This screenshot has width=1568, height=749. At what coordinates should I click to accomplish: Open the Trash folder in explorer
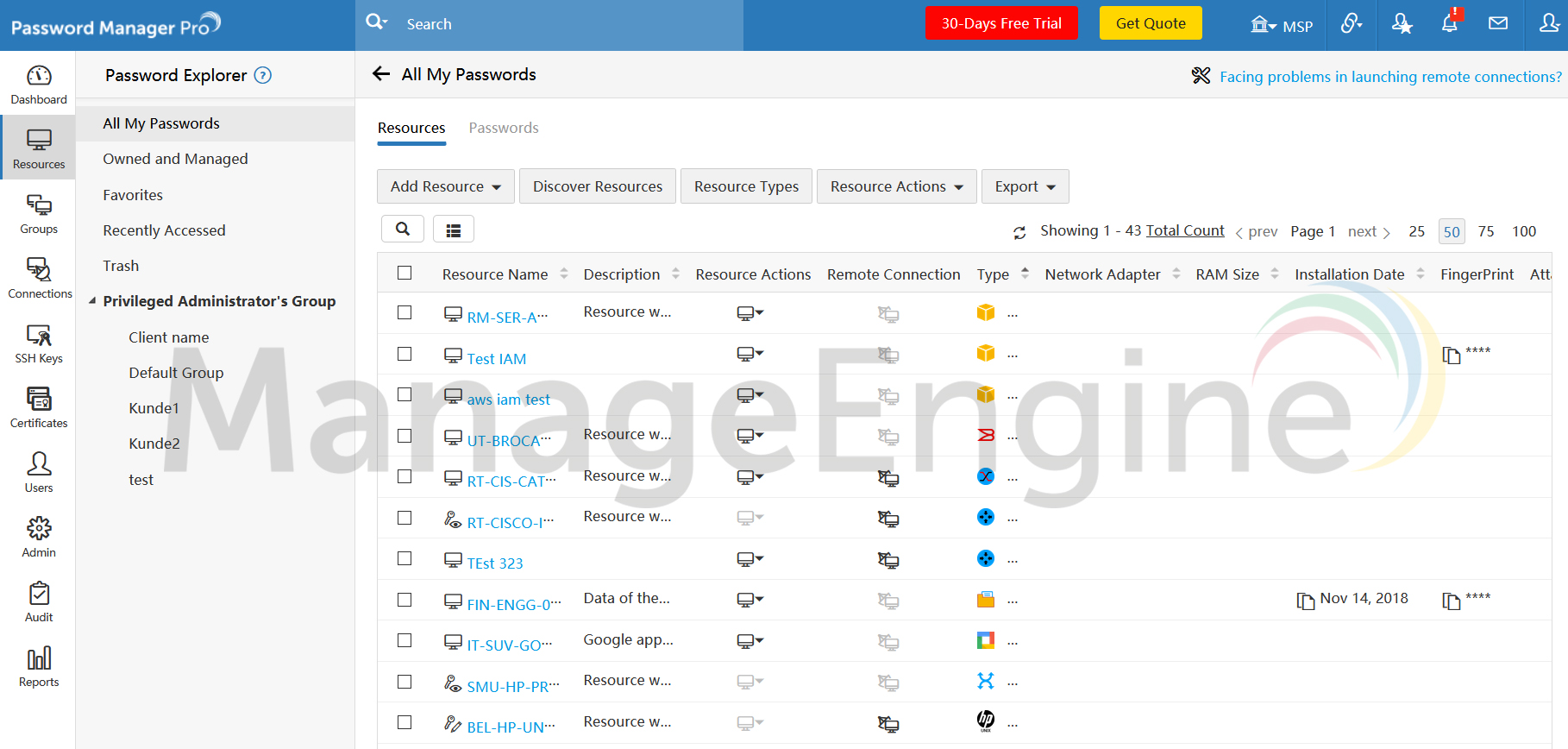coord(121,266)
